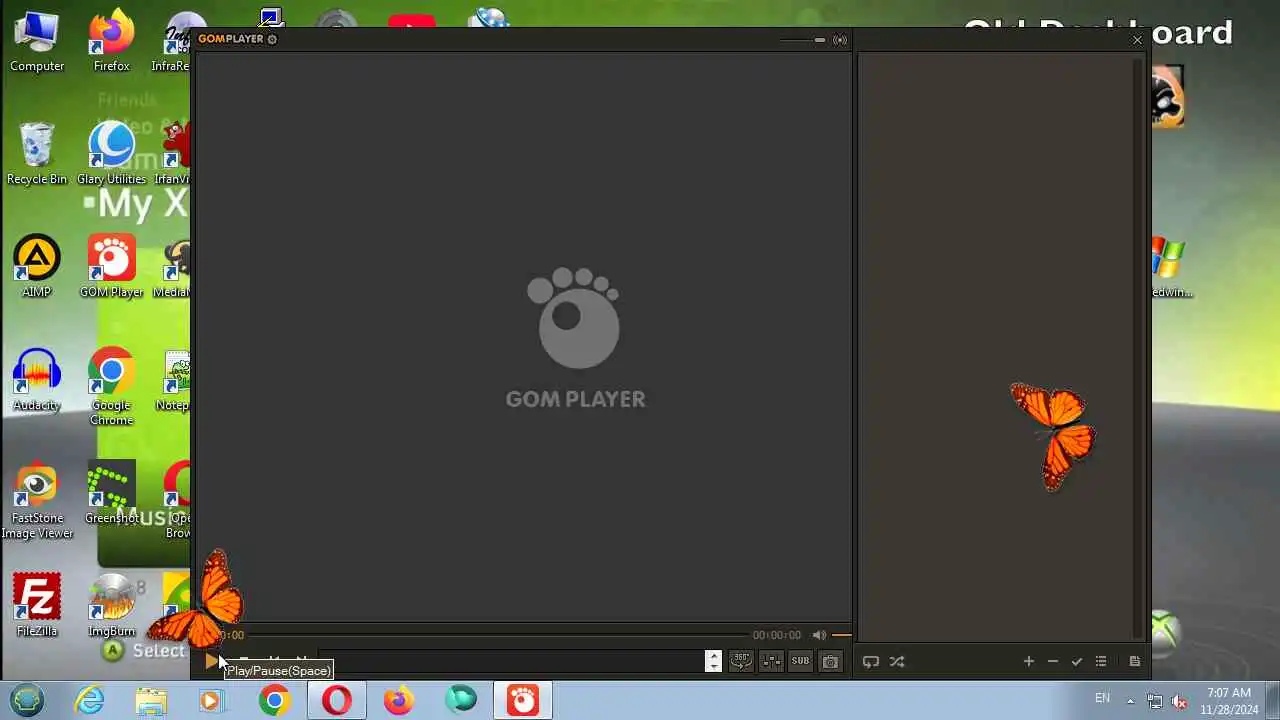Open the Windows Start menu orb

point(27,700)
